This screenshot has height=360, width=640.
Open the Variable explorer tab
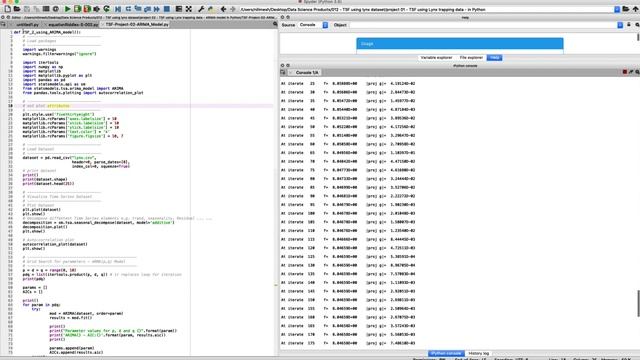pyautogui.click(x=436, y=58)
